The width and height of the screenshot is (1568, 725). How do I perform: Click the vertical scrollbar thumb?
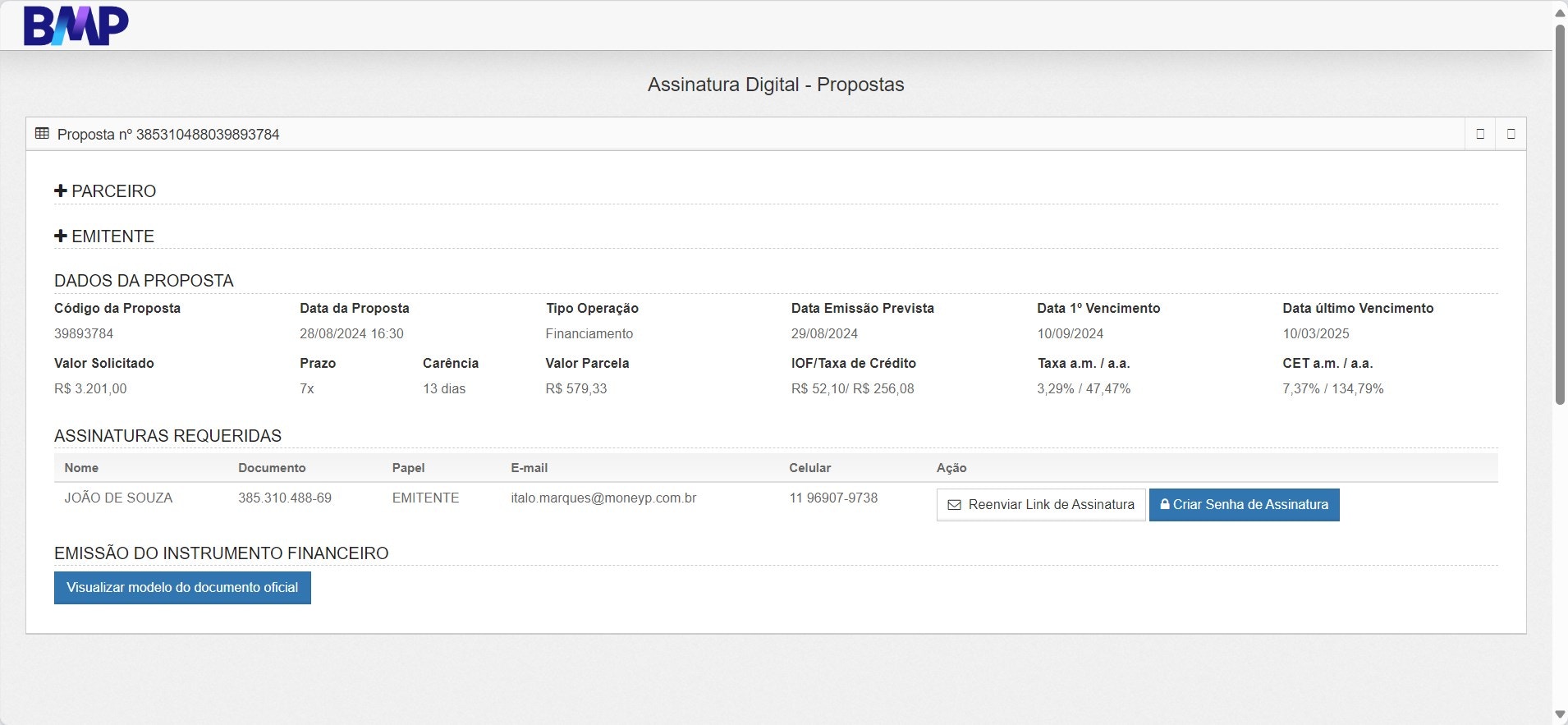click(1560, 213)
